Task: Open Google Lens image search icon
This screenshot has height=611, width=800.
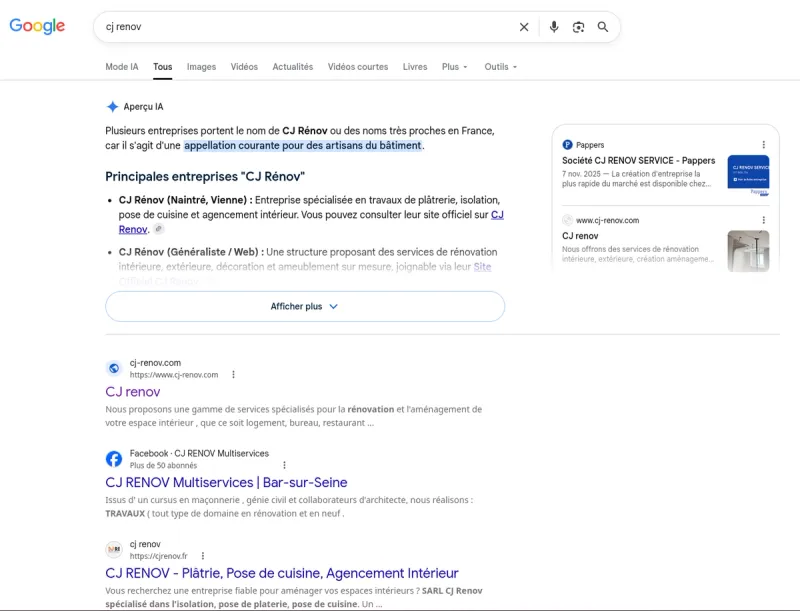Action: pyautogui.click(x=578, y=27)
